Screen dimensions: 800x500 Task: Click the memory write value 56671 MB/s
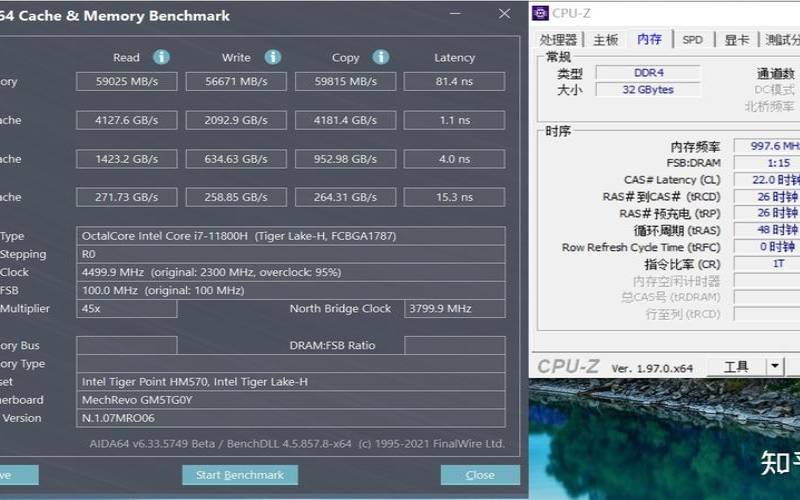pos(236,82)
